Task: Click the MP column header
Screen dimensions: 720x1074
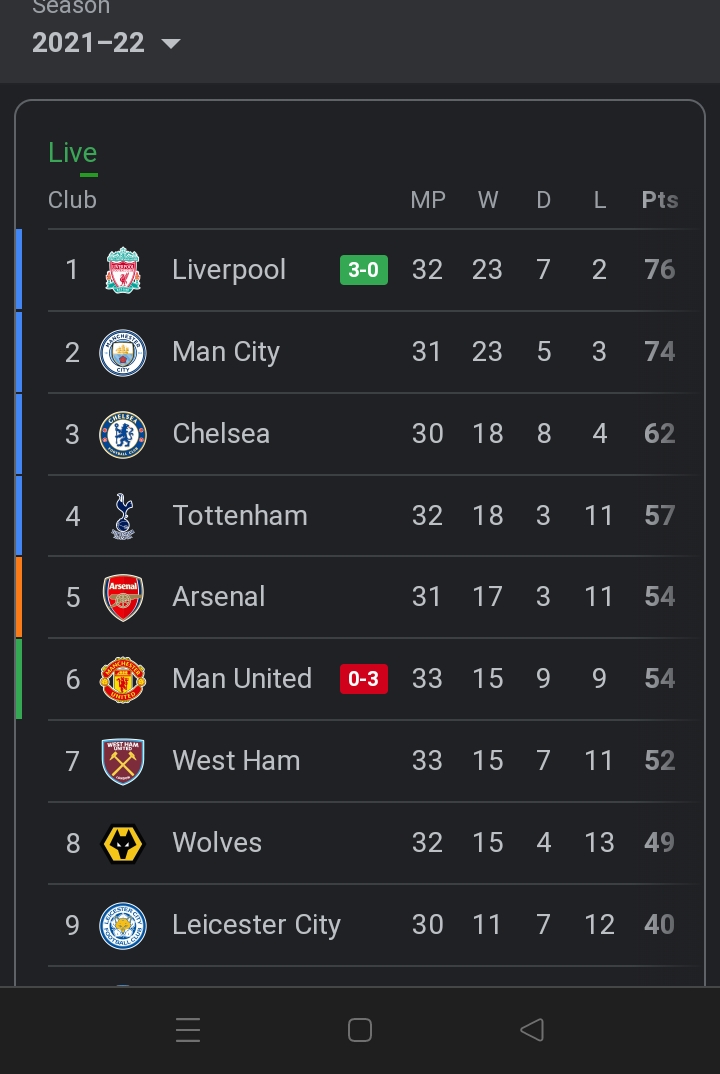Action: pyautogui.click(x=428, y=200)
